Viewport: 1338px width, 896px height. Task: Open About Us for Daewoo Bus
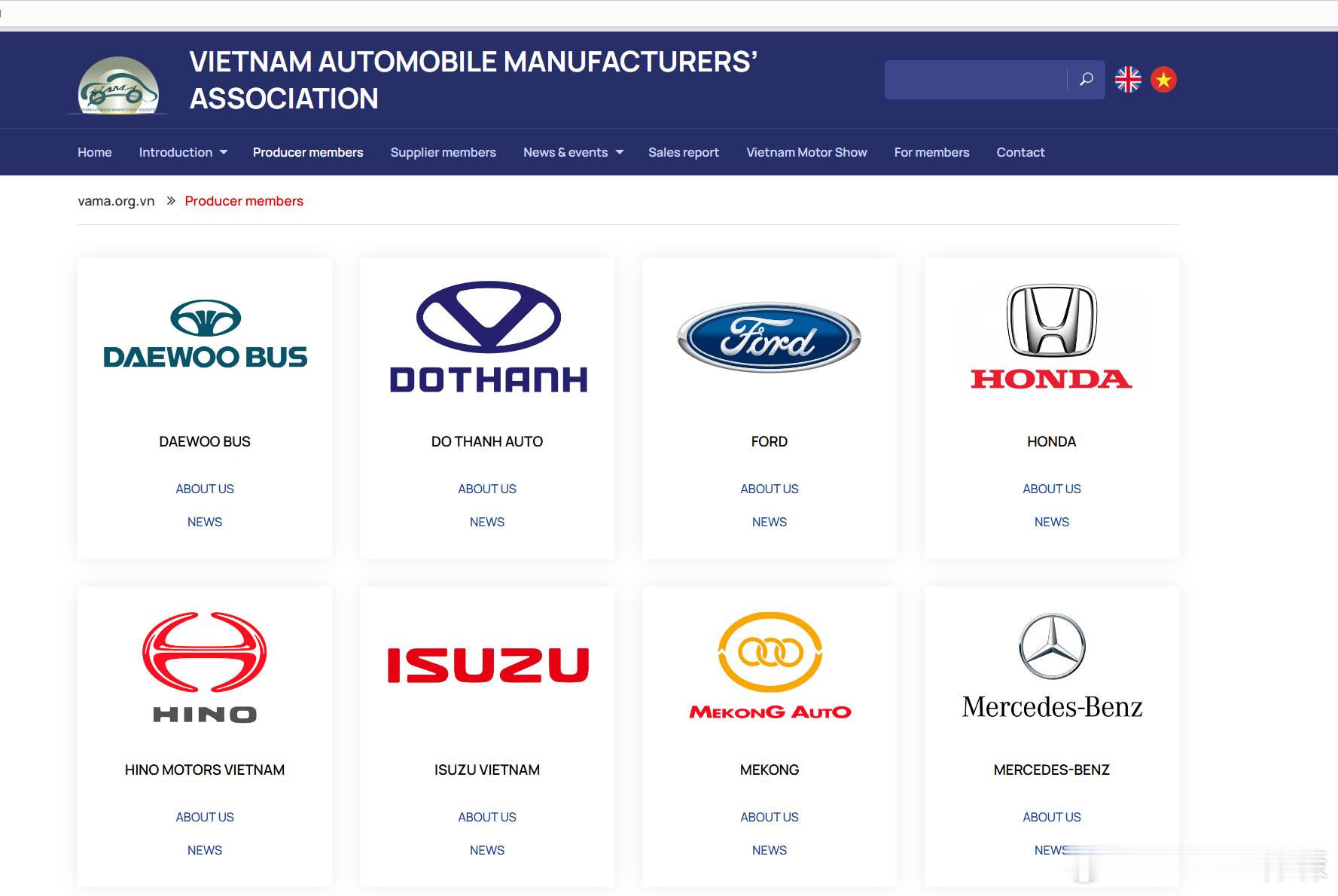[205, 489]
